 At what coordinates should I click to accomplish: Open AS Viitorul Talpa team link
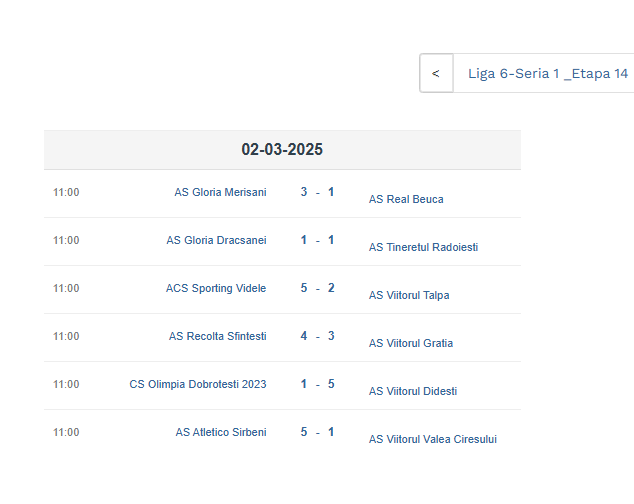pyautogui.click(x=409, y=295)
